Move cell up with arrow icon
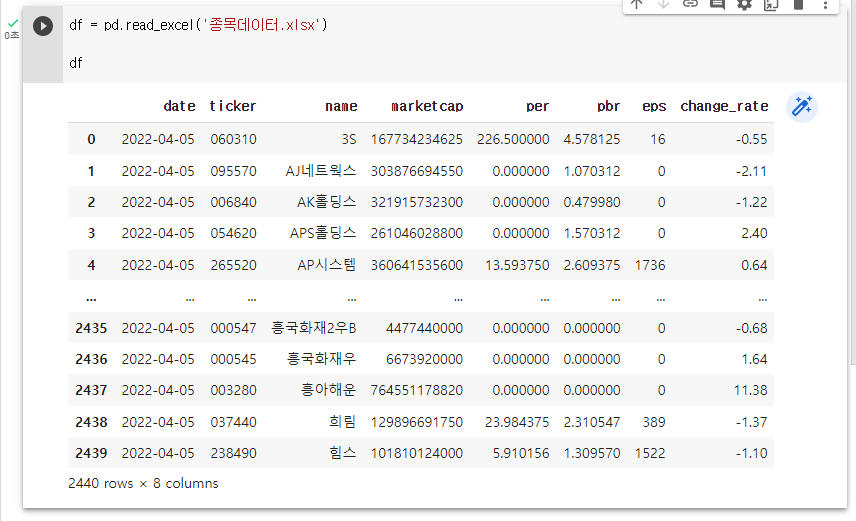Image resolution: width=856 pixels, height=521 pixels. pos(637,4)
